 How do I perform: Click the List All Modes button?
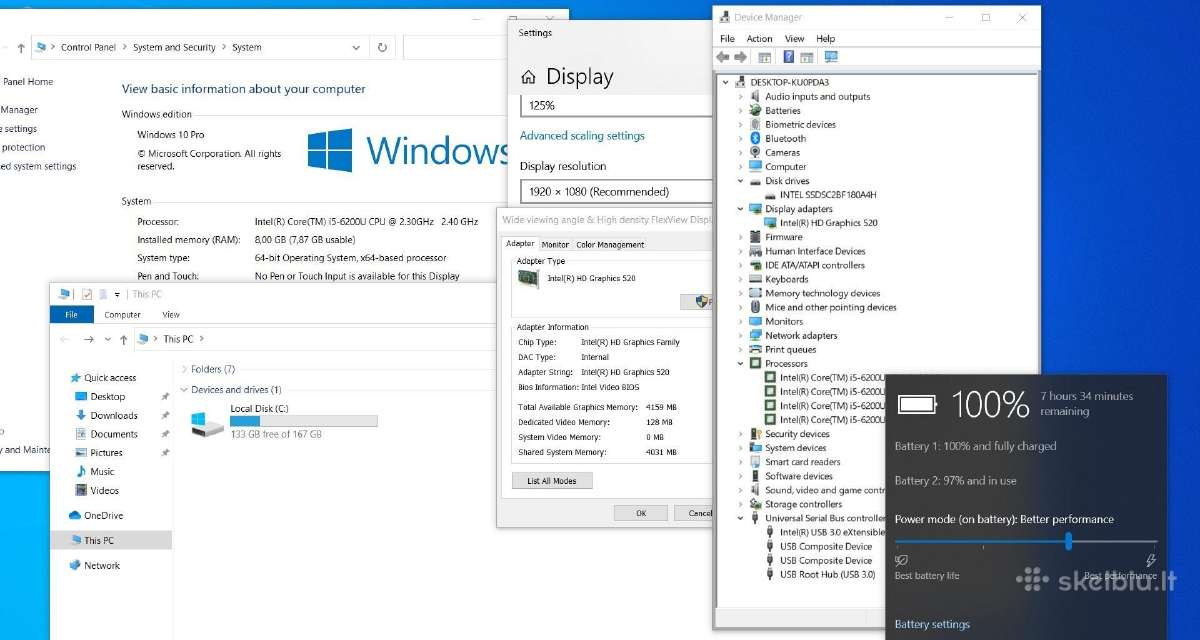[552, 481]
